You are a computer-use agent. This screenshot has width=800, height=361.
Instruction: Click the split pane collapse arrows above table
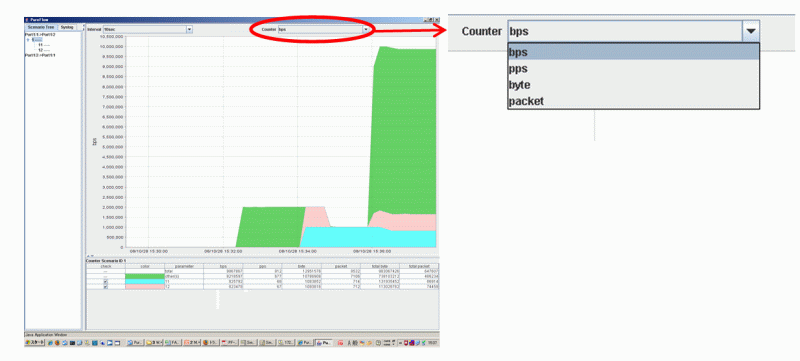pos(90,256)
